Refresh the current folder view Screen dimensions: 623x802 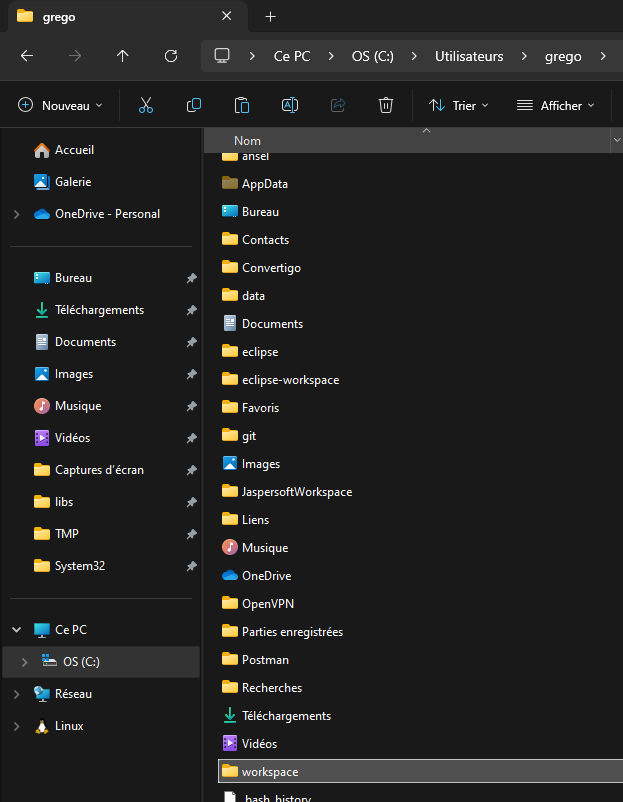(171, 56)
